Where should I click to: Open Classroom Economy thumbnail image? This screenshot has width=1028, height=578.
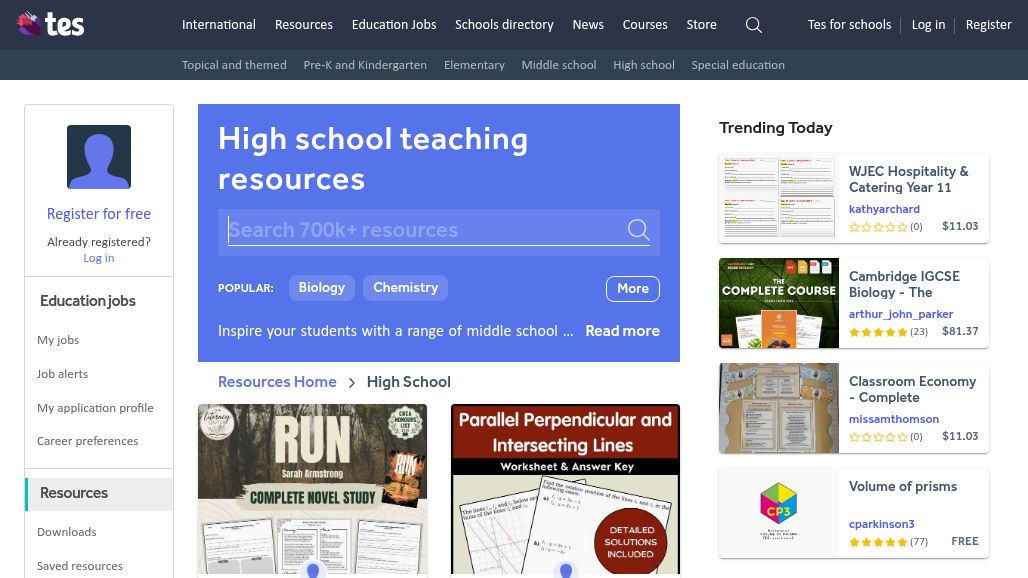[x=779, y=408]
